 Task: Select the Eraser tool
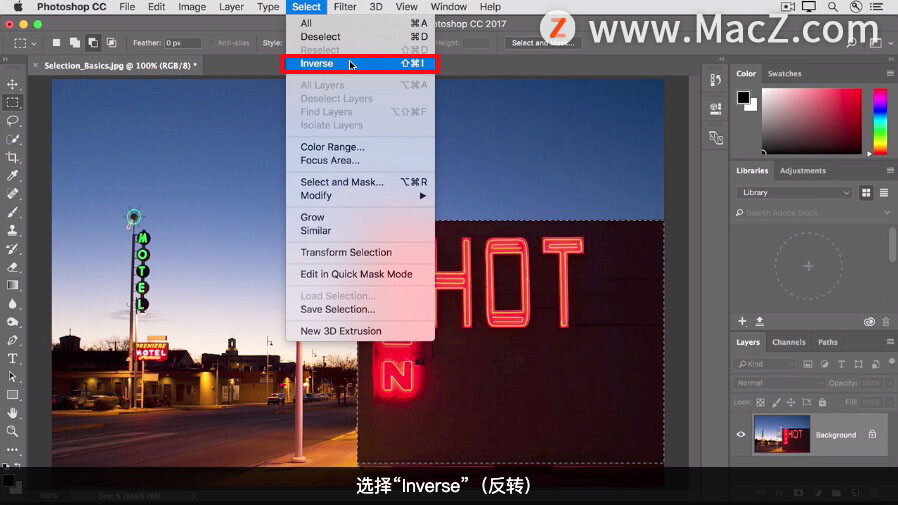12,267
